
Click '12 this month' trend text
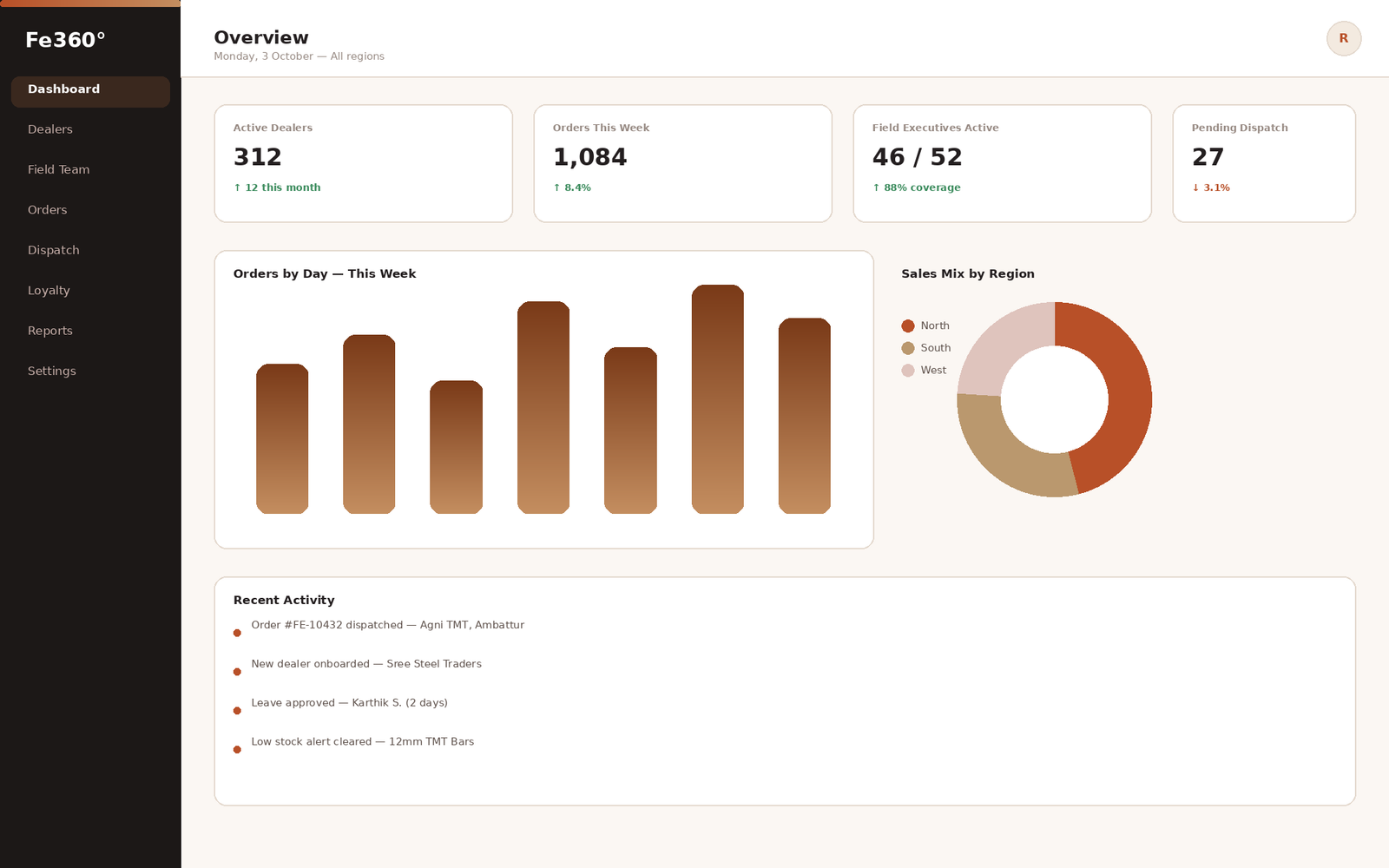[277, 187]
